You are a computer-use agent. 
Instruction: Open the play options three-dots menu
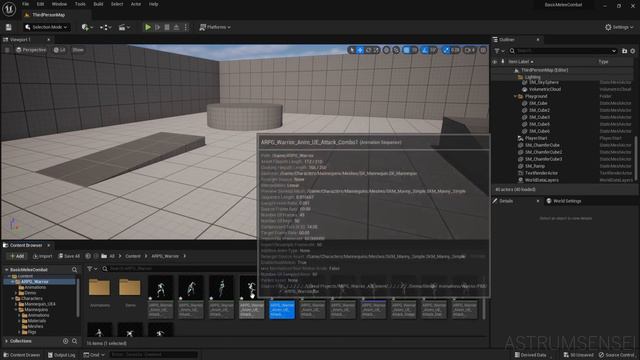[x=186, y=27]
